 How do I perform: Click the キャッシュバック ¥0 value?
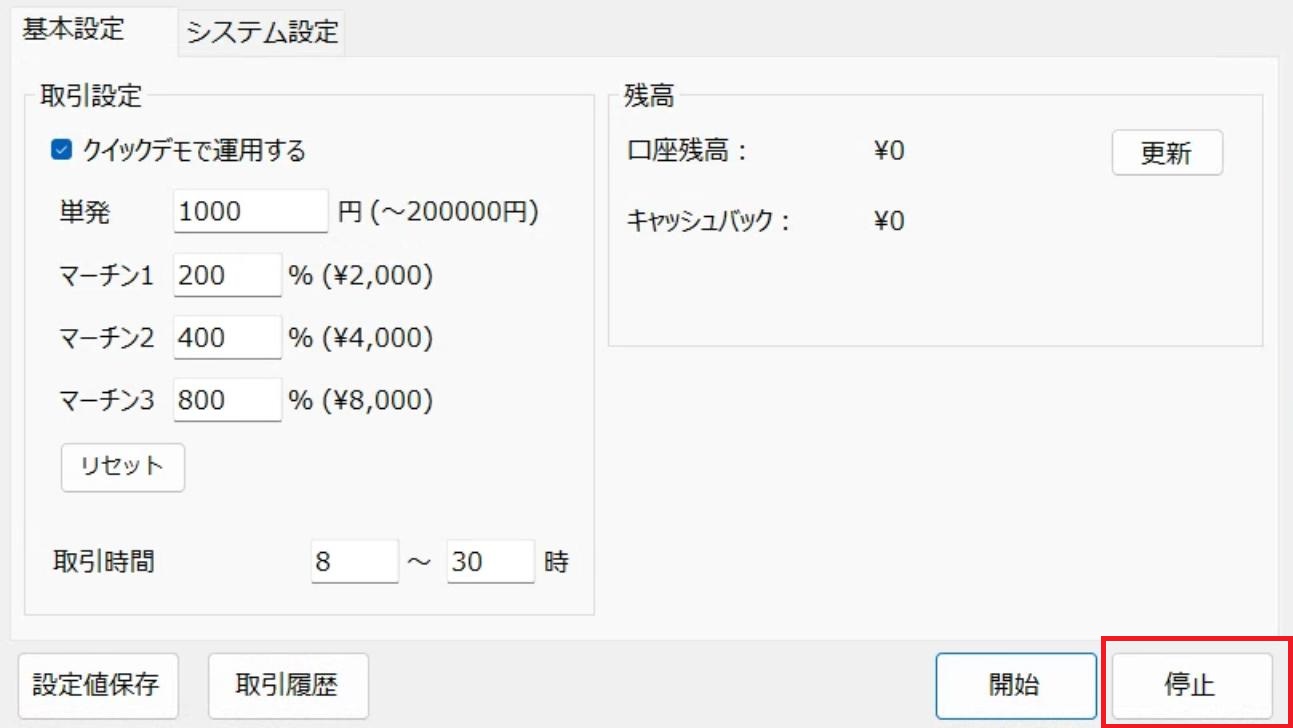click(x=889, y=220)
